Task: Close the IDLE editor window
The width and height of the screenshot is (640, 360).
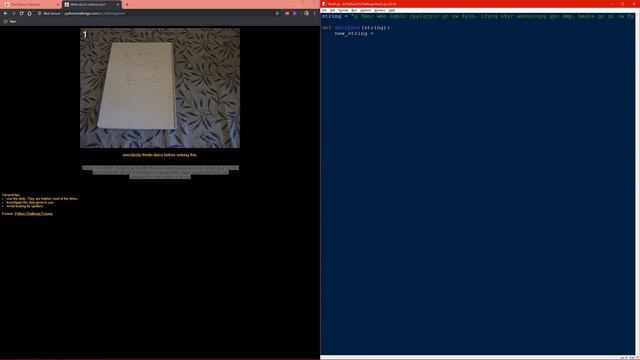Action: point(634,4)
